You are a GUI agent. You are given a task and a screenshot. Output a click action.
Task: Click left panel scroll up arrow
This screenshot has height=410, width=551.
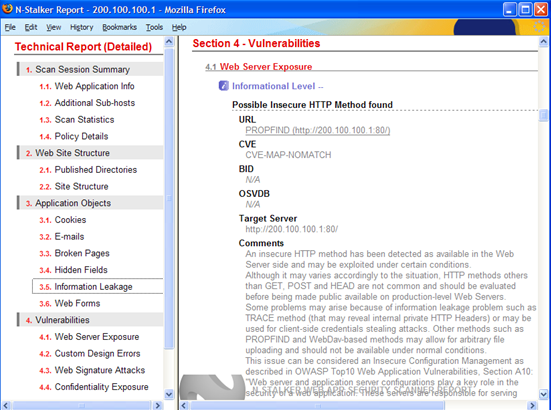coord(169,42)
